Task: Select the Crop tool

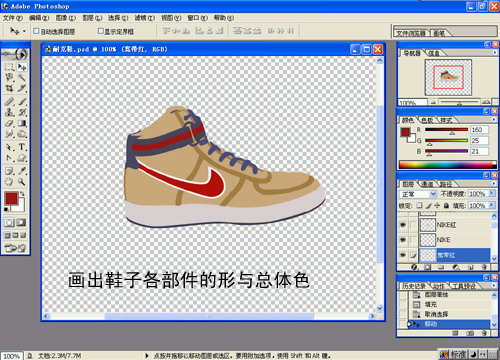Action: tap(9, 88)
